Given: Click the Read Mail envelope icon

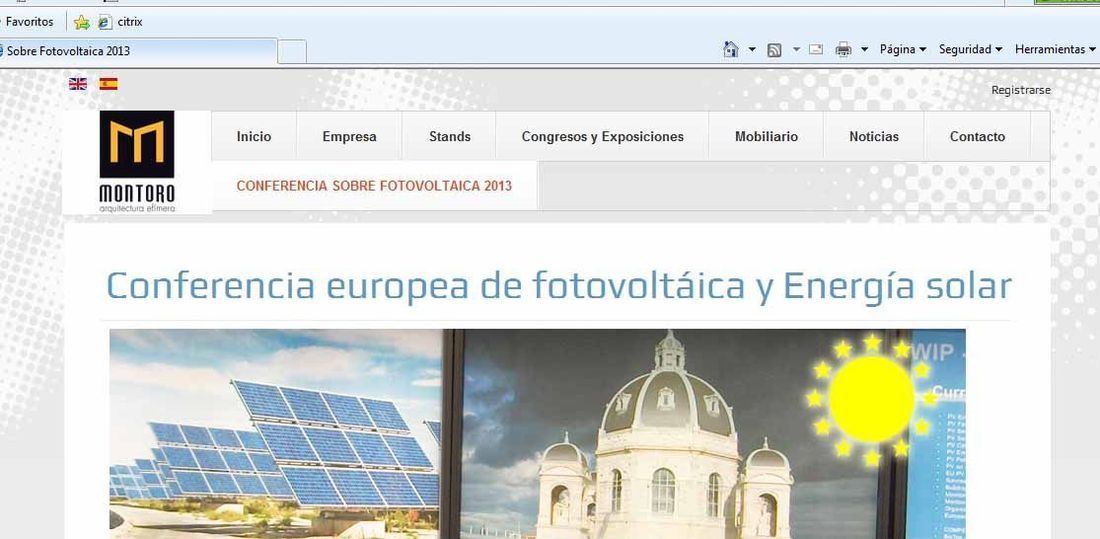Looking at the screenshot, I should (x=816, y=49).
